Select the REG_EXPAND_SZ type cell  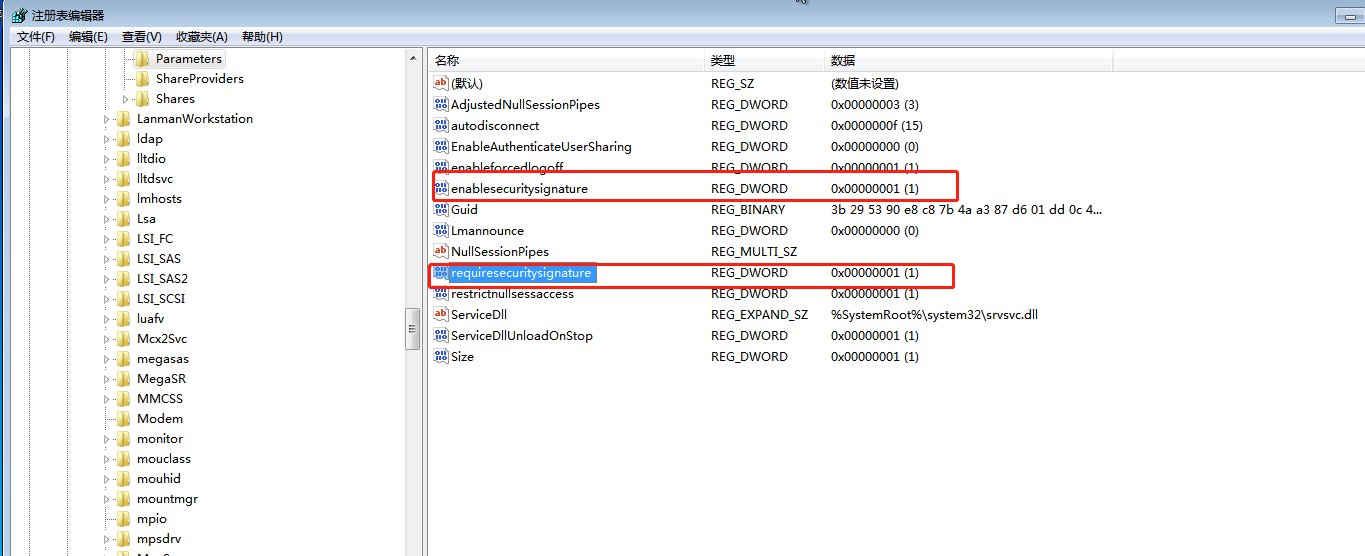[x=759, y=314]
